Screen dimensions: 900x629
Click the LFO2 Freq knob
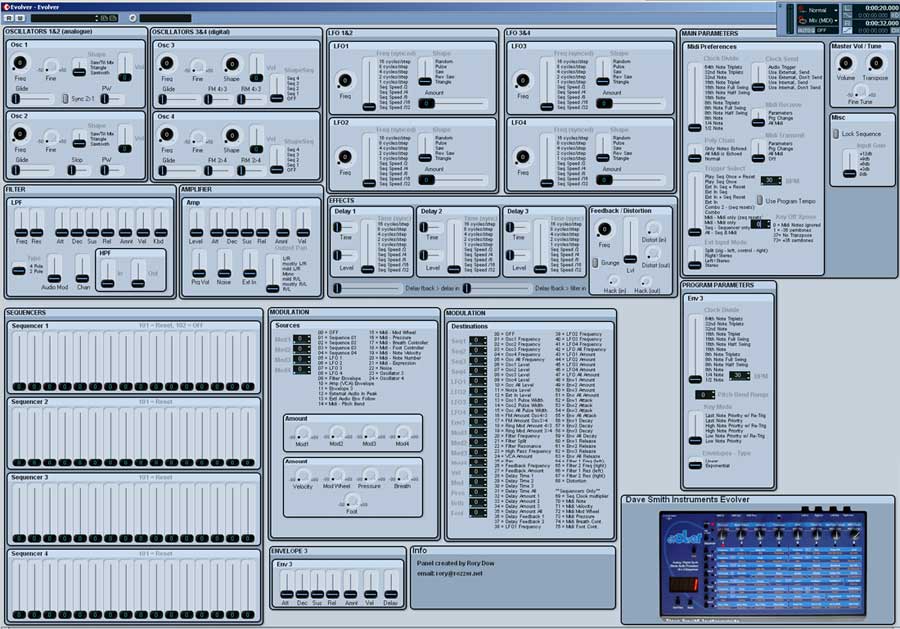(x=345, y=157)
